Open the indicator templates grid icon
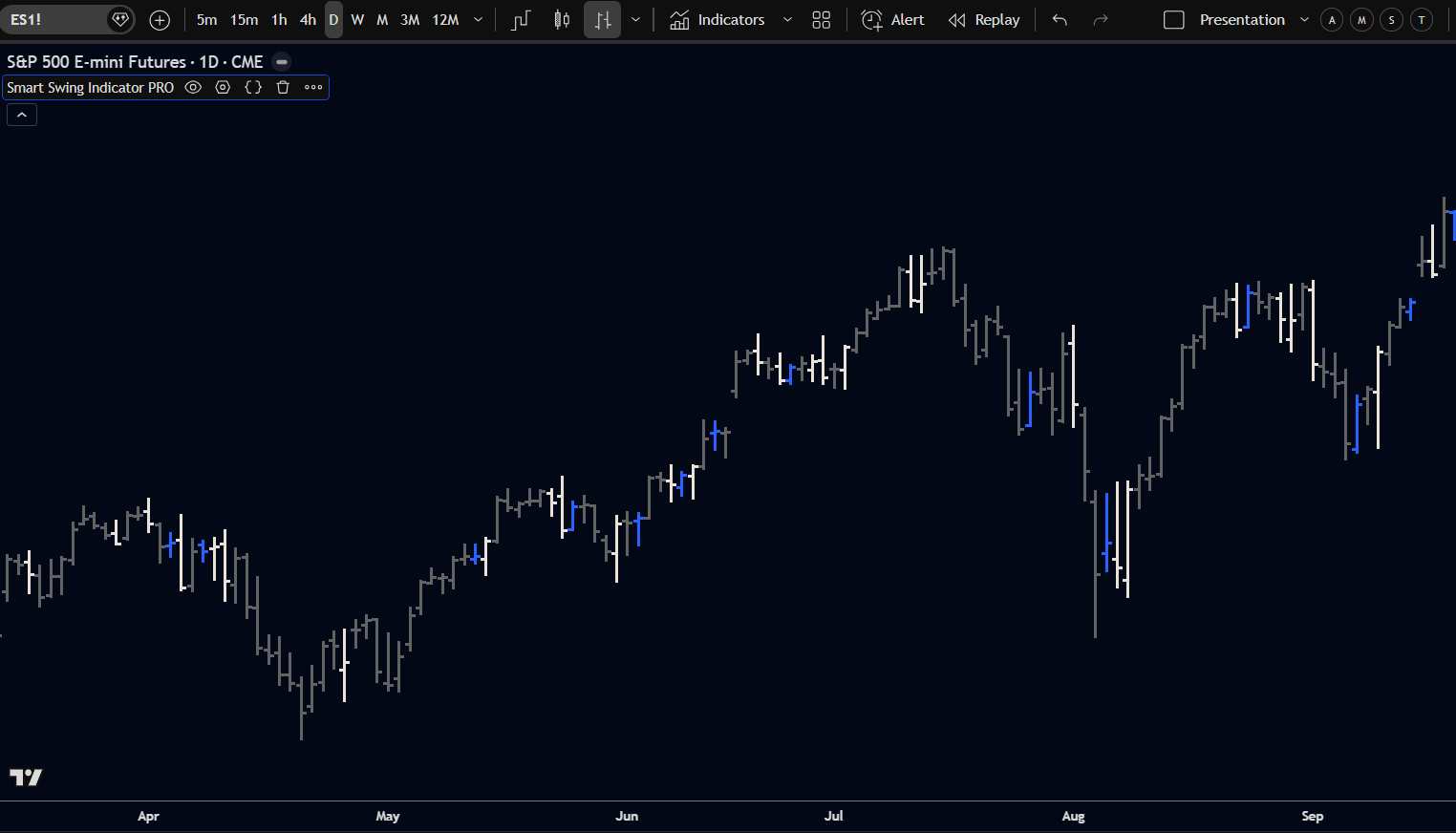Screen dimensions: 1456x833 click(x=821, y=20)
